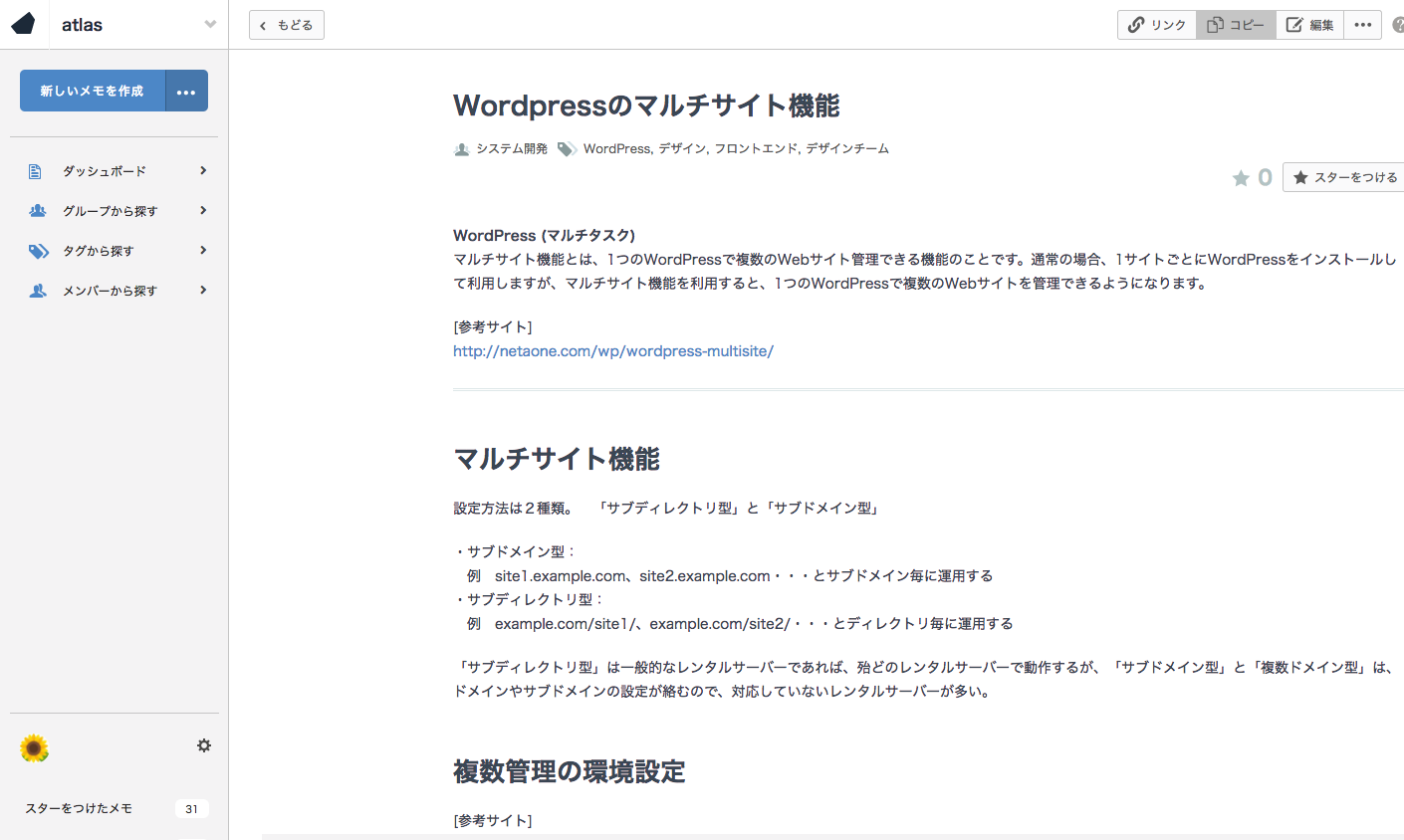
Task: Star the memo with スターをつける
Action: coord(1343,177)
